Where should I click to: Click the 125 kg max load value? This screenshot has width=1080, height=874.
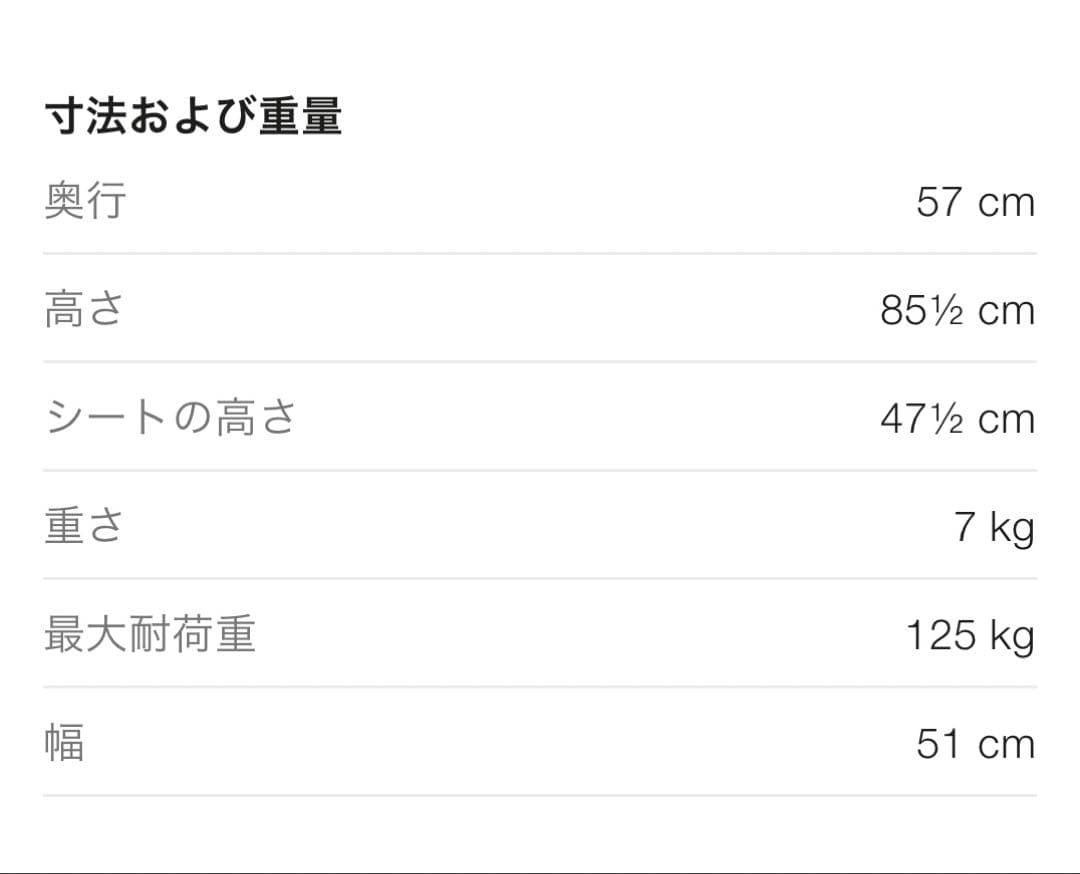(x=969, y=635)
